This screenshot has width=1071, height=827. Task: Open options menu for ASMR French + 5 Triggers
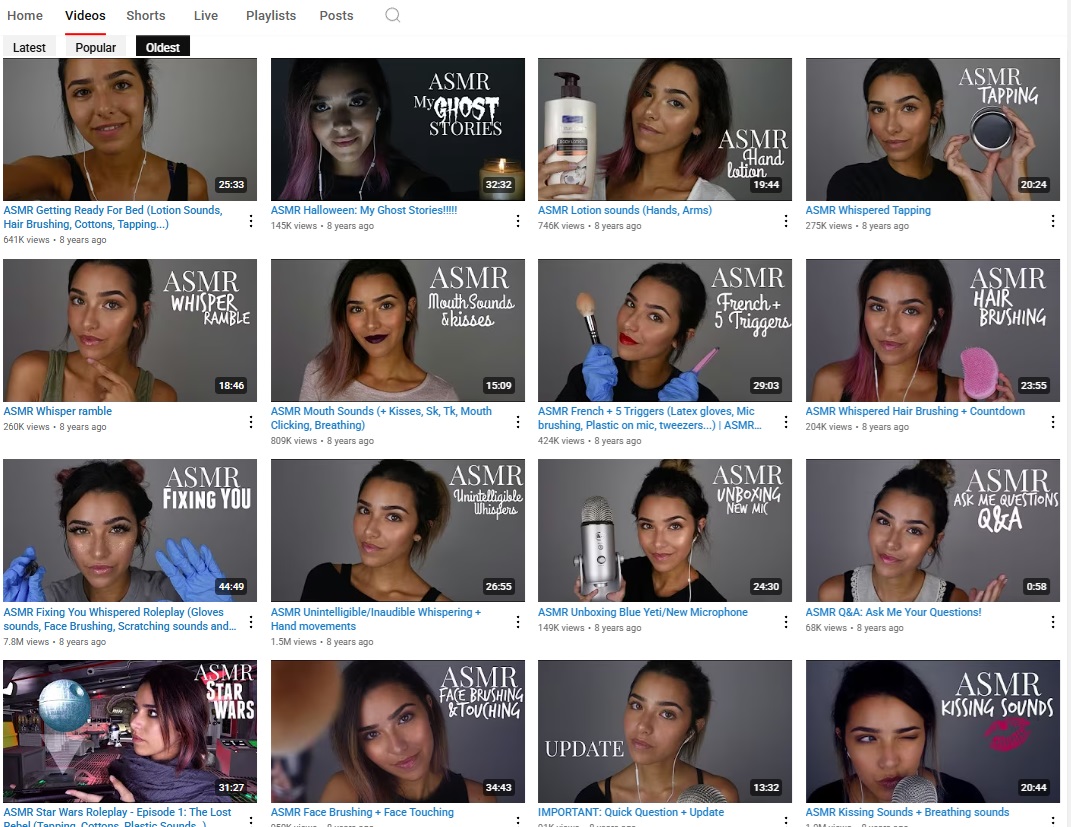pyautogui.click(x=785, y=422)
